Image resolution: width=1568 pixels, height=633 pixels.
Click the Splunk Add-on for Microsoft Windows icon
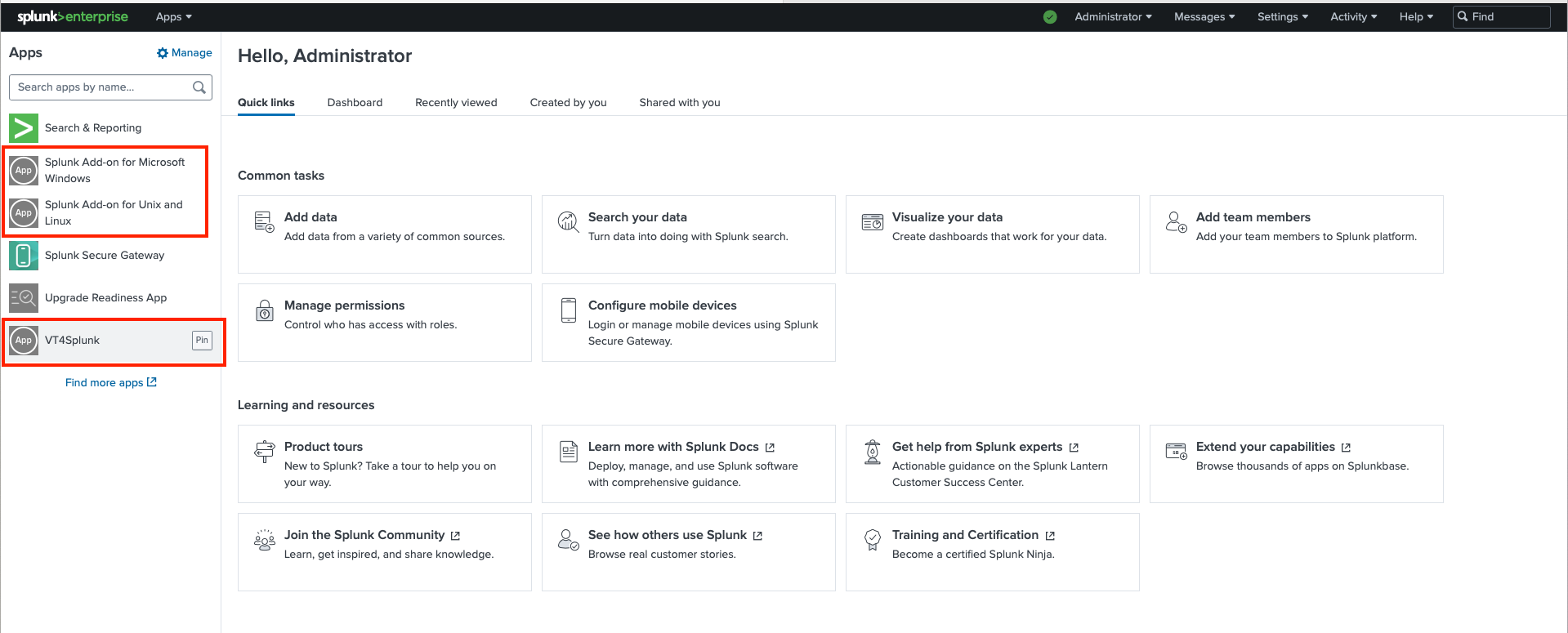24,171
